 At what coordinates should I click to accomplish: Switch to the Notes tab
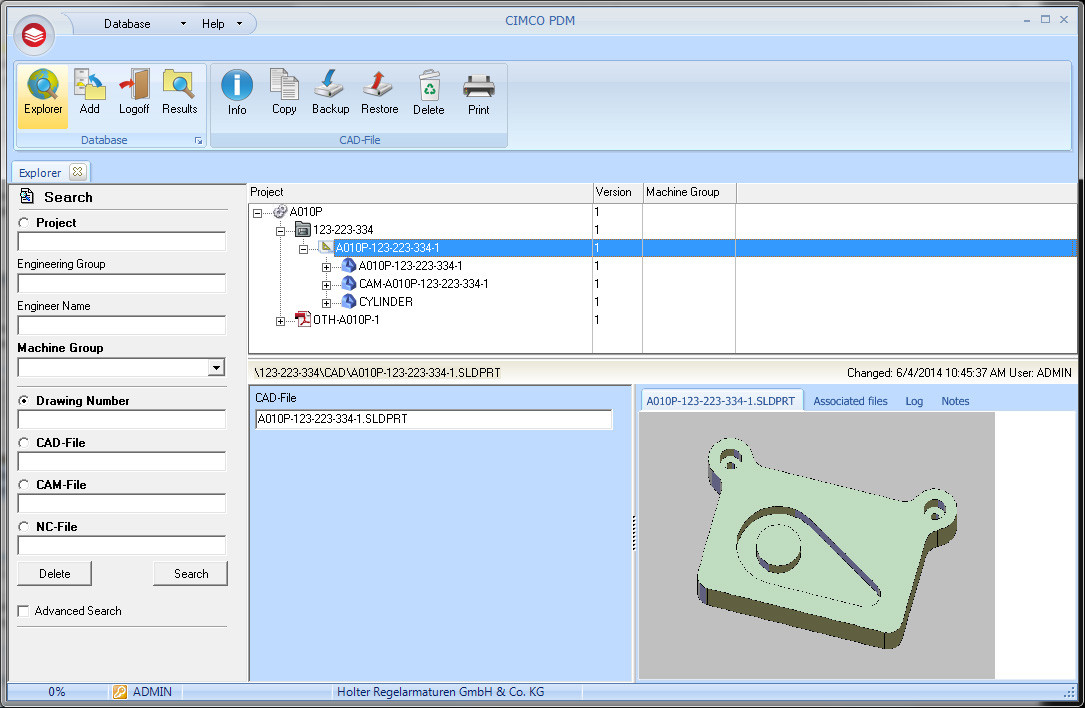point(955,401)
